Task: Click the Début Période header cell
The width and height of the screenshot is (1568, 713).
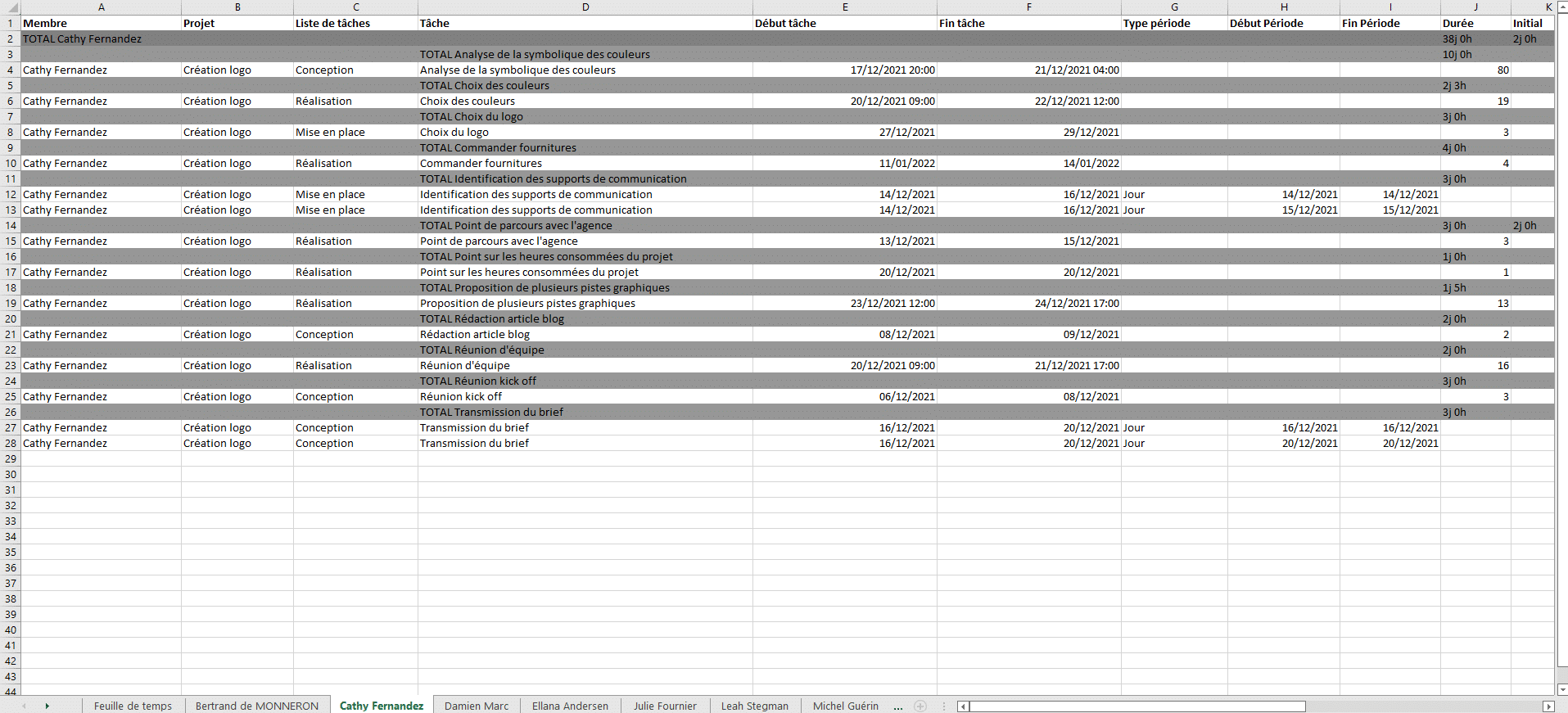Action: tap(1284, 23)
